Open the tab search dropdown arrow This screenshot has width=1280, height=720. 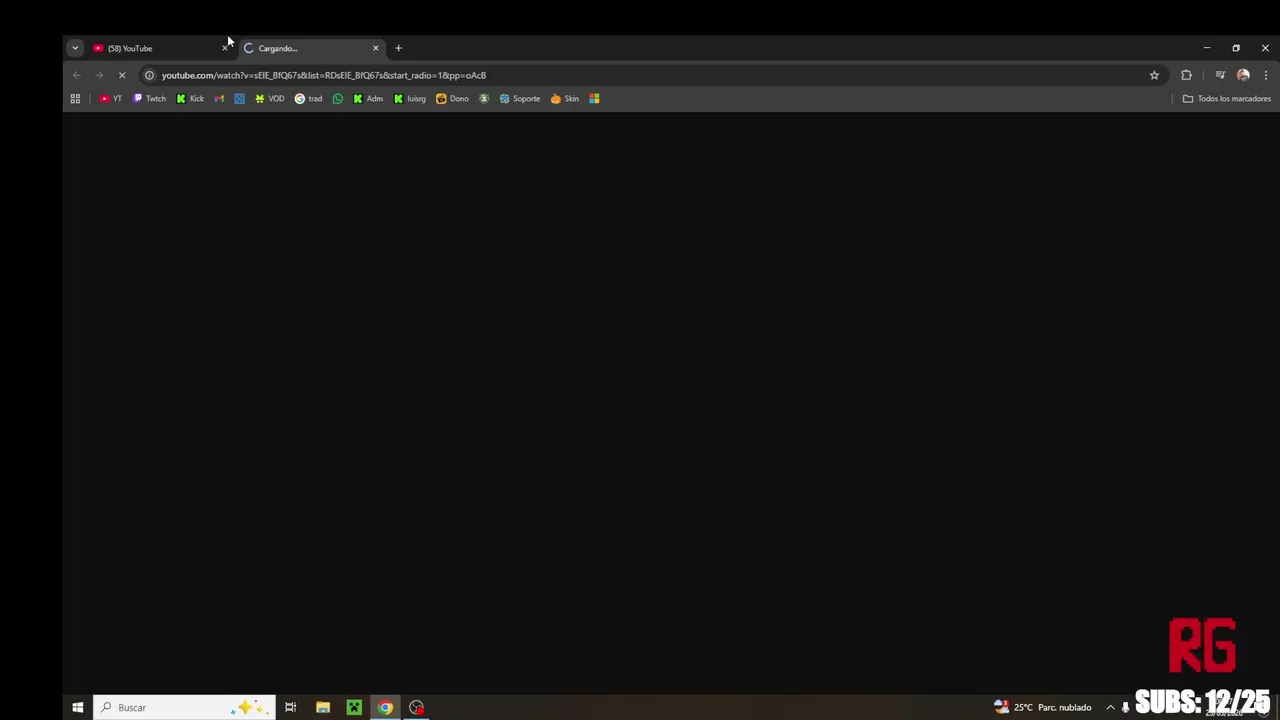click(x=75, y=48)
